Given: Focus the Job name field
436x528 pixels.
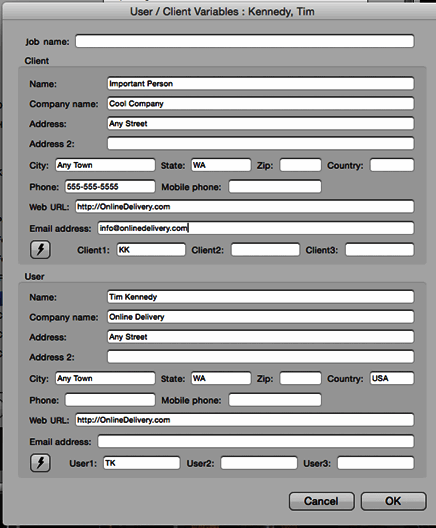Looking at the screenshot, I should 245,41.
